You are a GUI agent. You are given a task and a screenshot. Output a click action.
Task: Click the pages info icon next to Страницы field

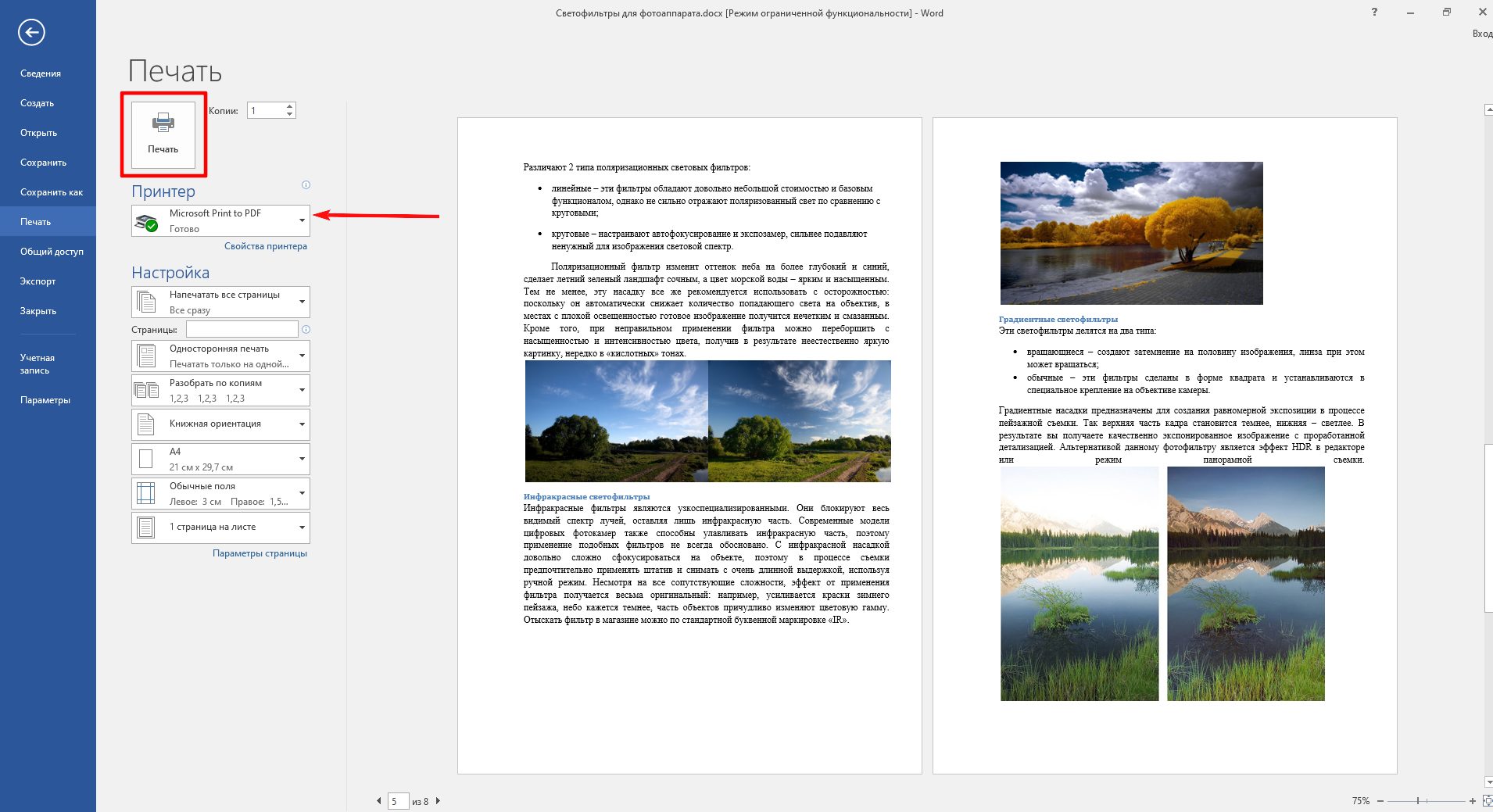[x=306, y=330]
